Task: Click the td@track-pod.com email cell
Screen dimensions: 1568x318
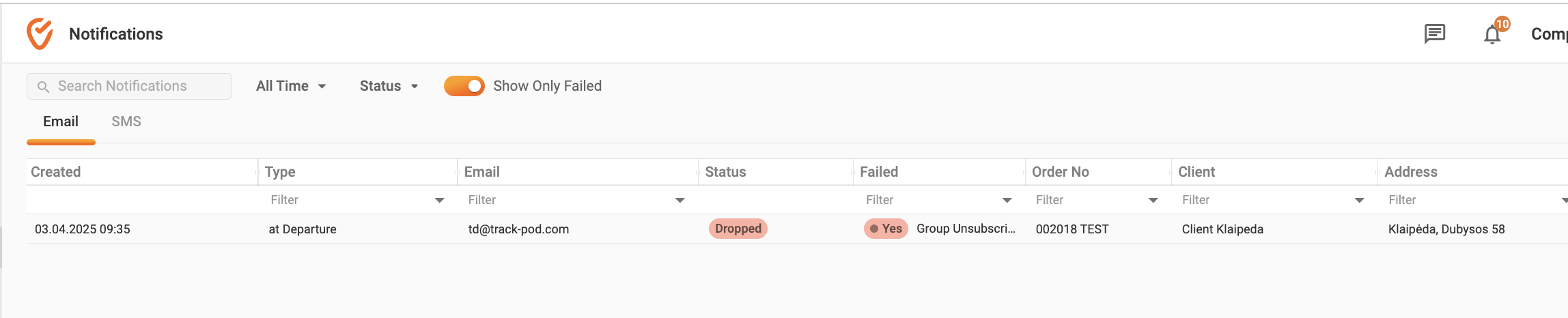Action: click(518, 229)
